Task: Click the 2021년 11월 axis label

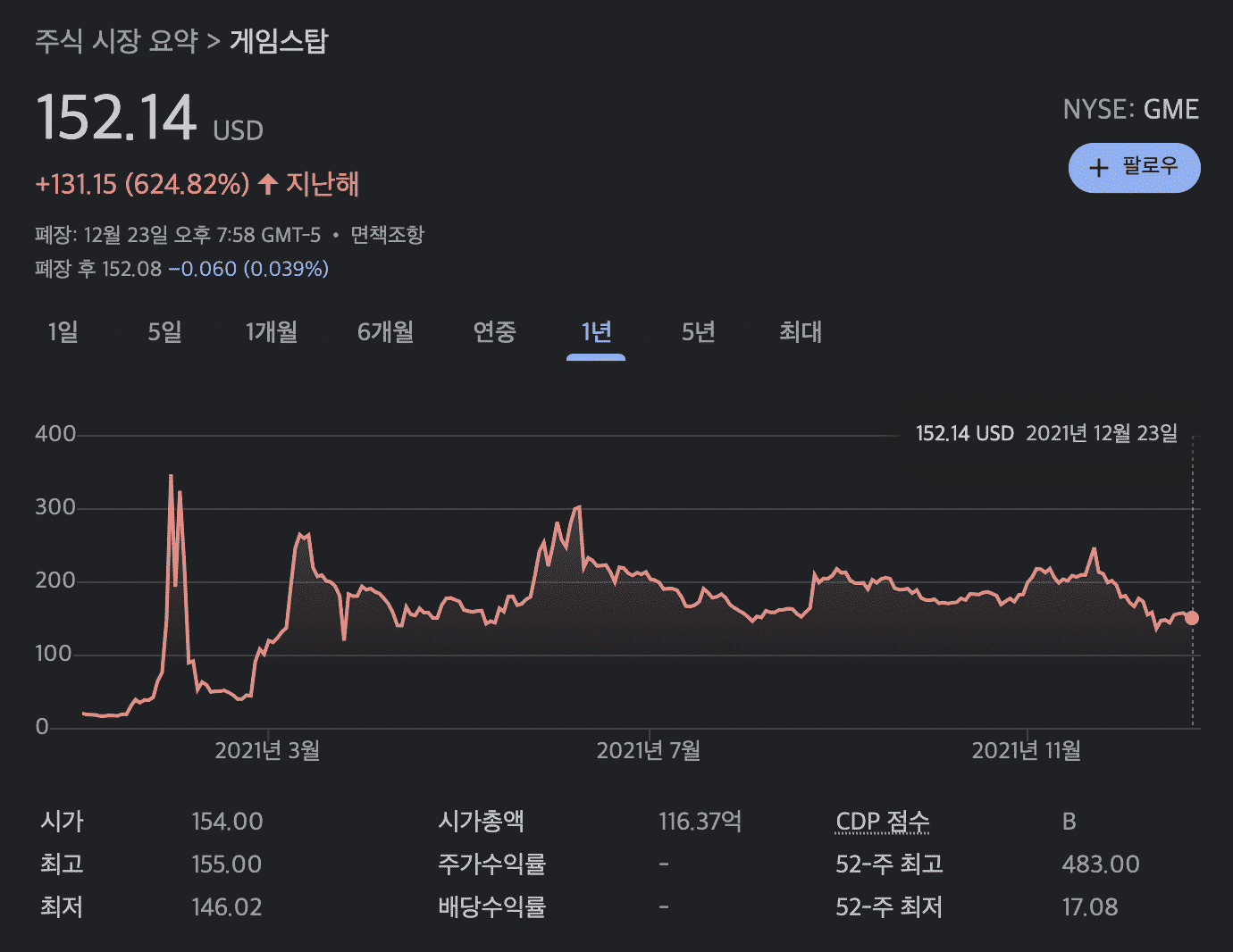Action: 1027,750
